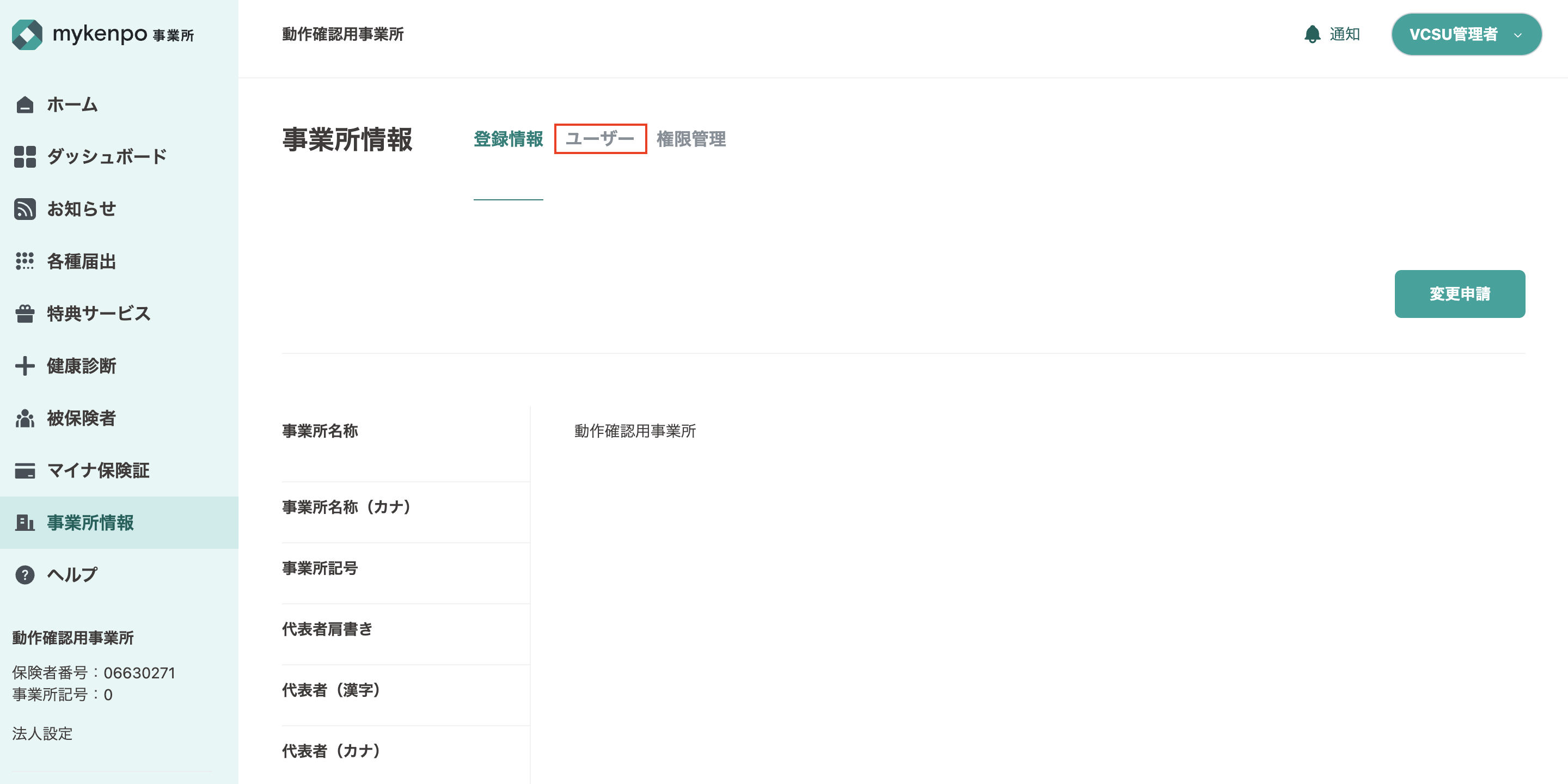
Task: Open the 法人設定 link
Action: pyautogui.click(x=42, y=733)
